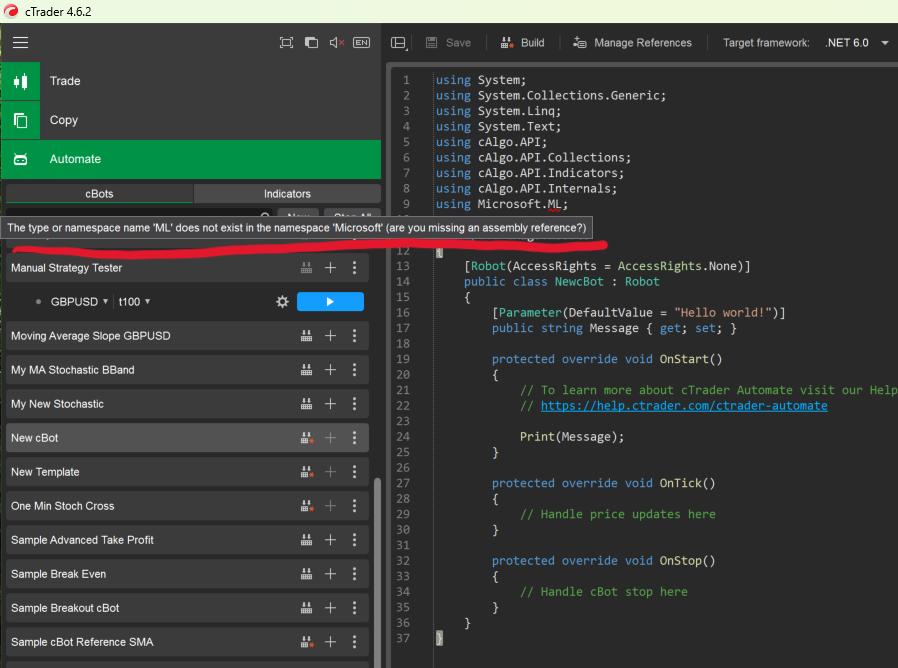
Task: Switch to the Indicators tab
Action: [x=287, y=194]
